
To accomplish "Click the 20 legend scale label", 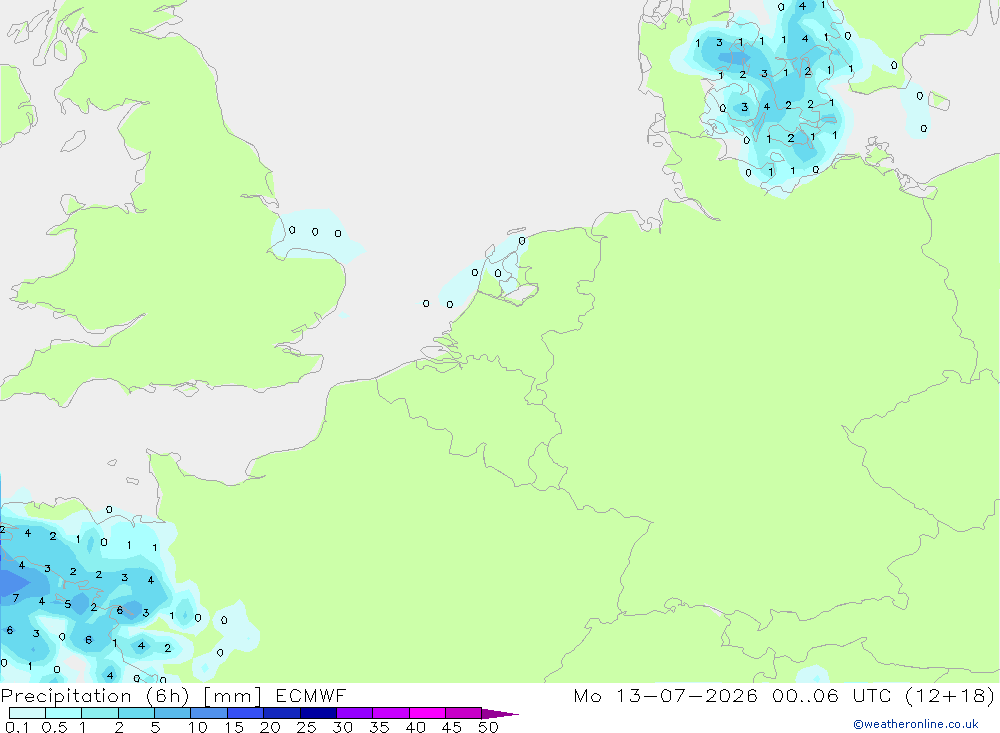I will click(270, 727).
